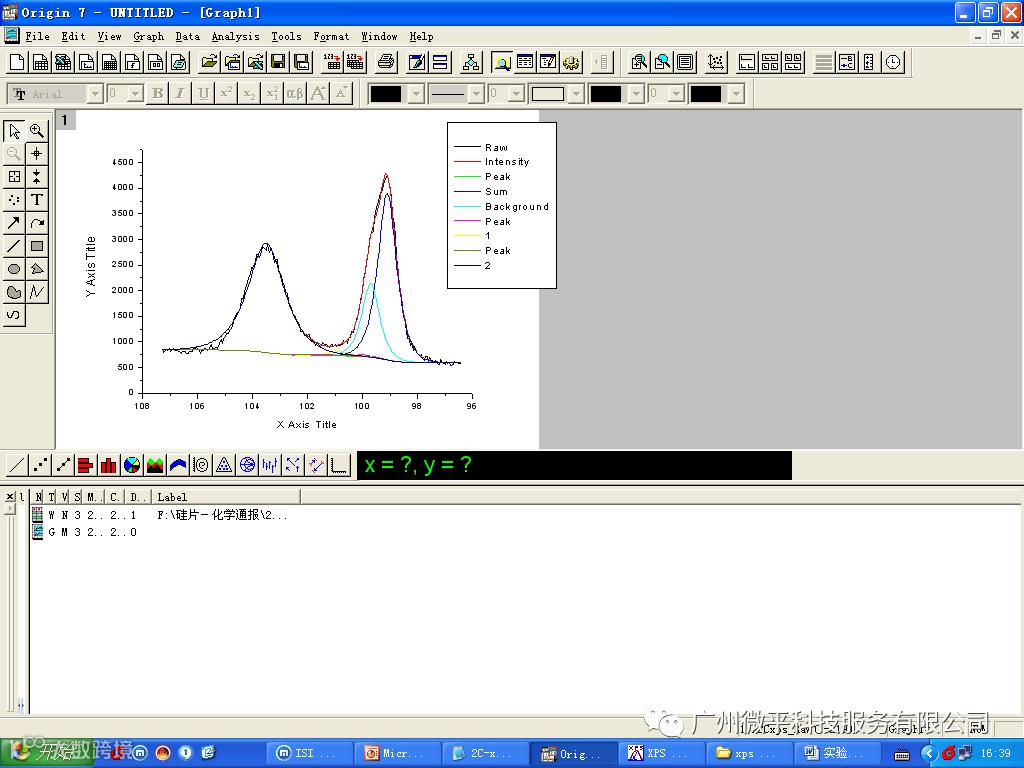Switch to the xps folder taskbar button
The height and width of the screenshot is (768, 1024).
(x=750, y=753)
